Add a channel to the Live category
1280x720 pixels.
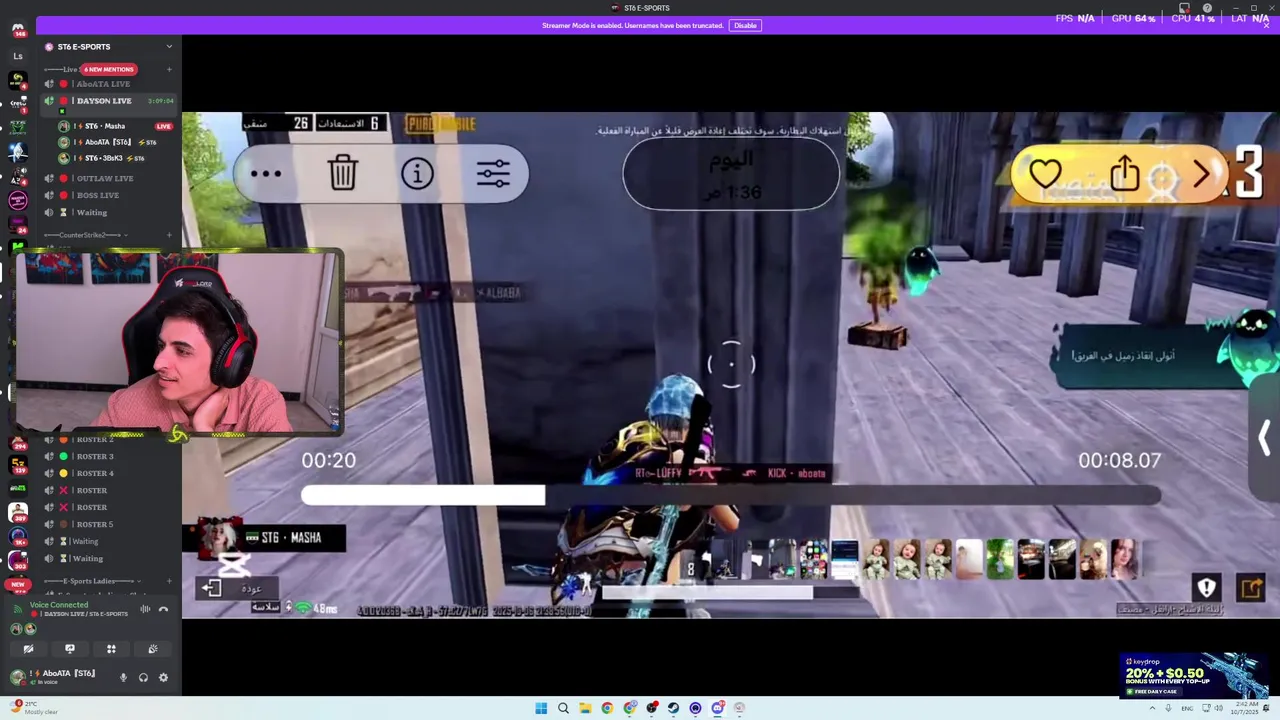pos(169,69)
